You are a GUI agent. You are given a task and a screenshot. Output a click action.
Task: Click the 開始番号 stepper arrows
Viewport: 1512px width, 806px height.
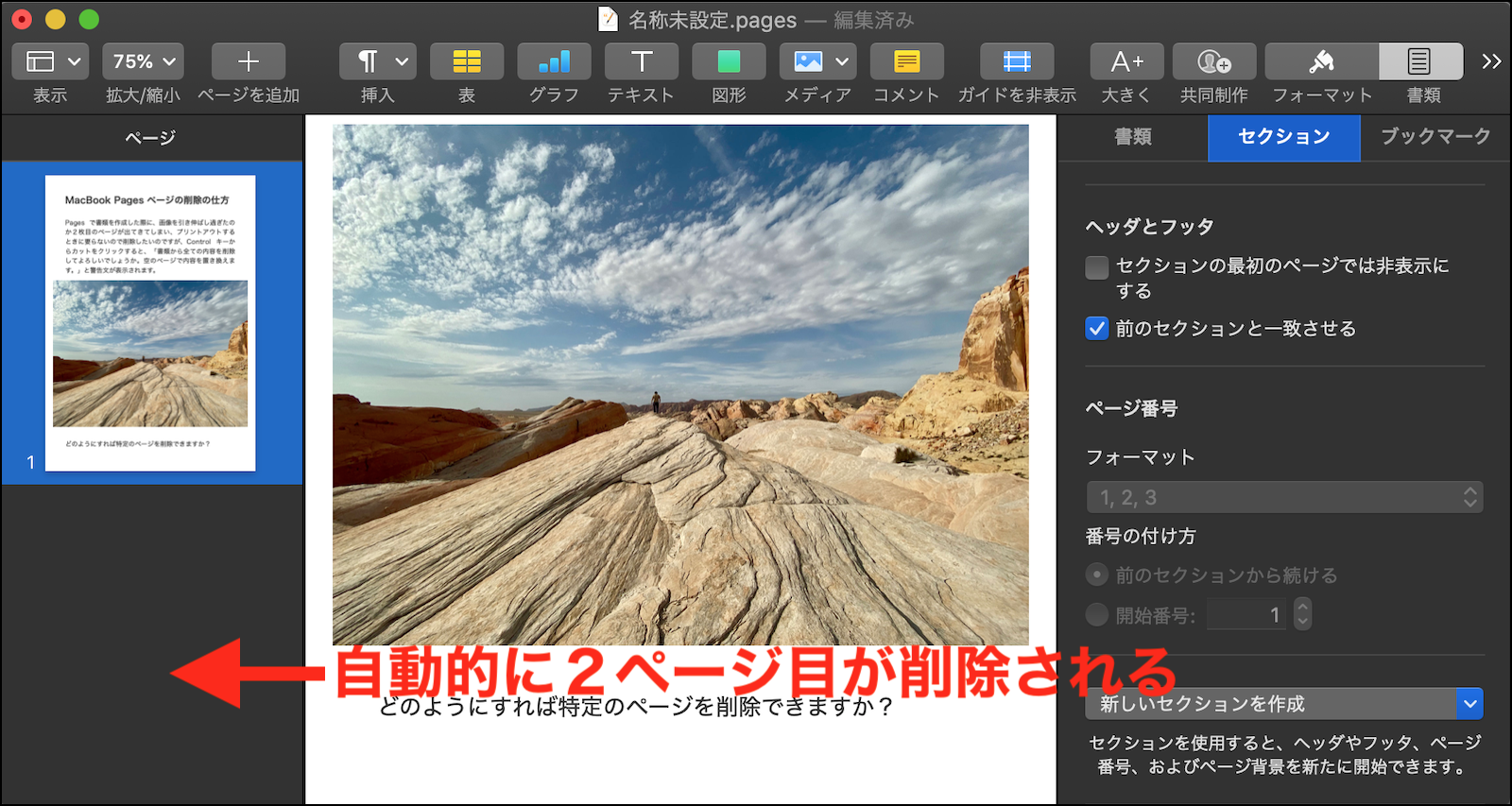1302,615
